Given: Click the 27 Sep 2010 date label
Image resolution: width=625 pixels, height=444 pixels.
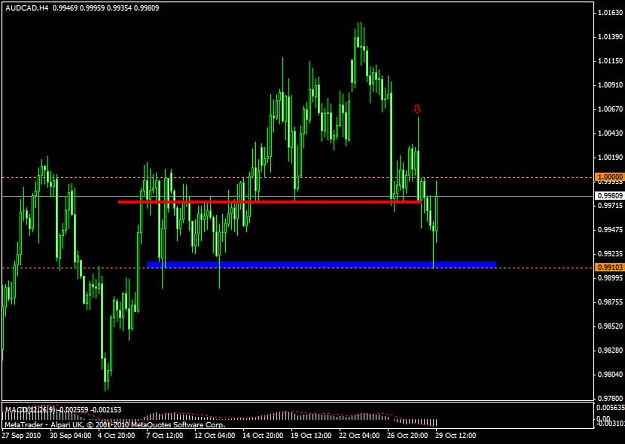Looking at the screenshot, I should pyautogui.click(x=21, y=435).
